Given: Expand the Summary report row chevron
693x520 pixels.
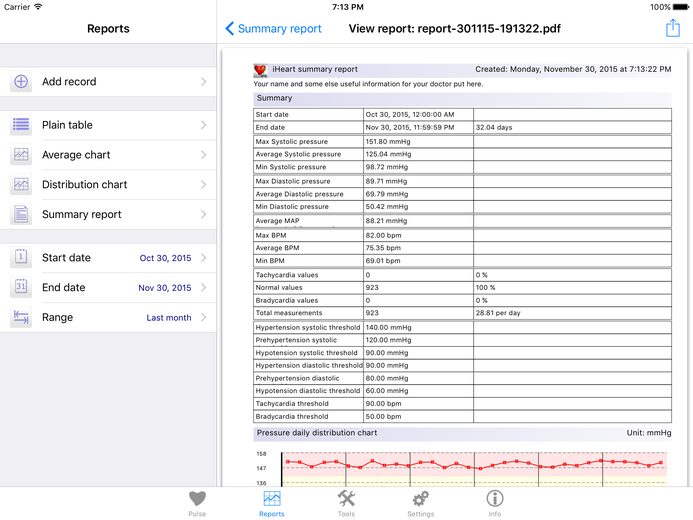Looking at the screenshot, I should tap(203, 214).
